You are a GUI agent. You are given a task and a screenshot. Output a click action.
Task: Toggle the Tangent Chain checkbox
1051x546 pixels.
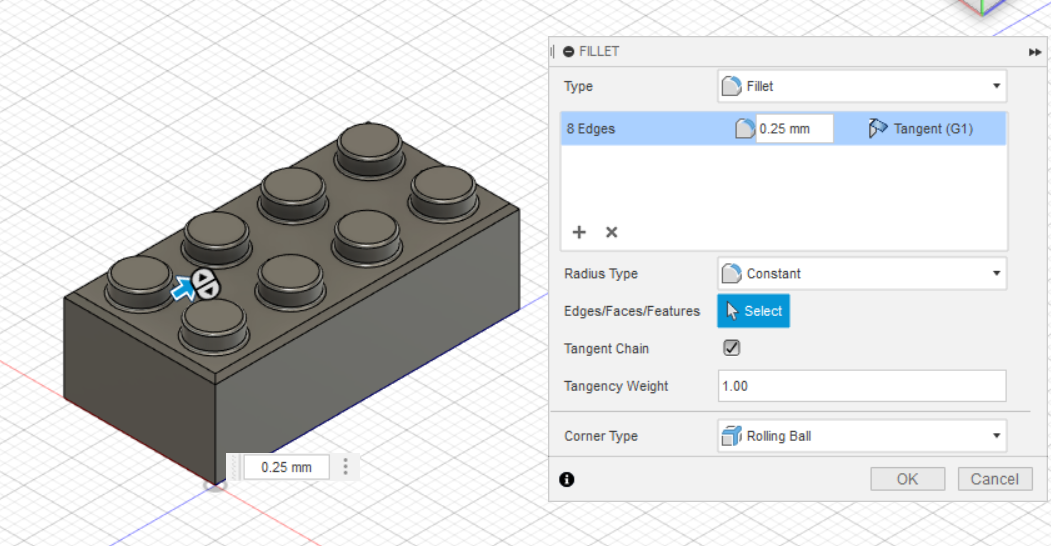pos(731,348)
